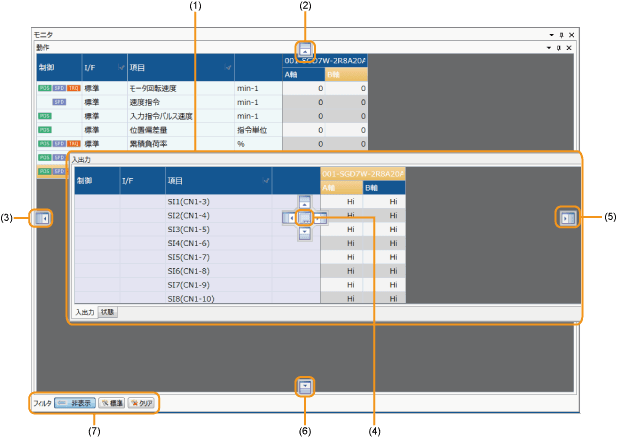Image resolution: width=617 pixels, height=438 pixels.
Task: Click the pin icon on 動作 panel
Action: click(x=559, y=47)
